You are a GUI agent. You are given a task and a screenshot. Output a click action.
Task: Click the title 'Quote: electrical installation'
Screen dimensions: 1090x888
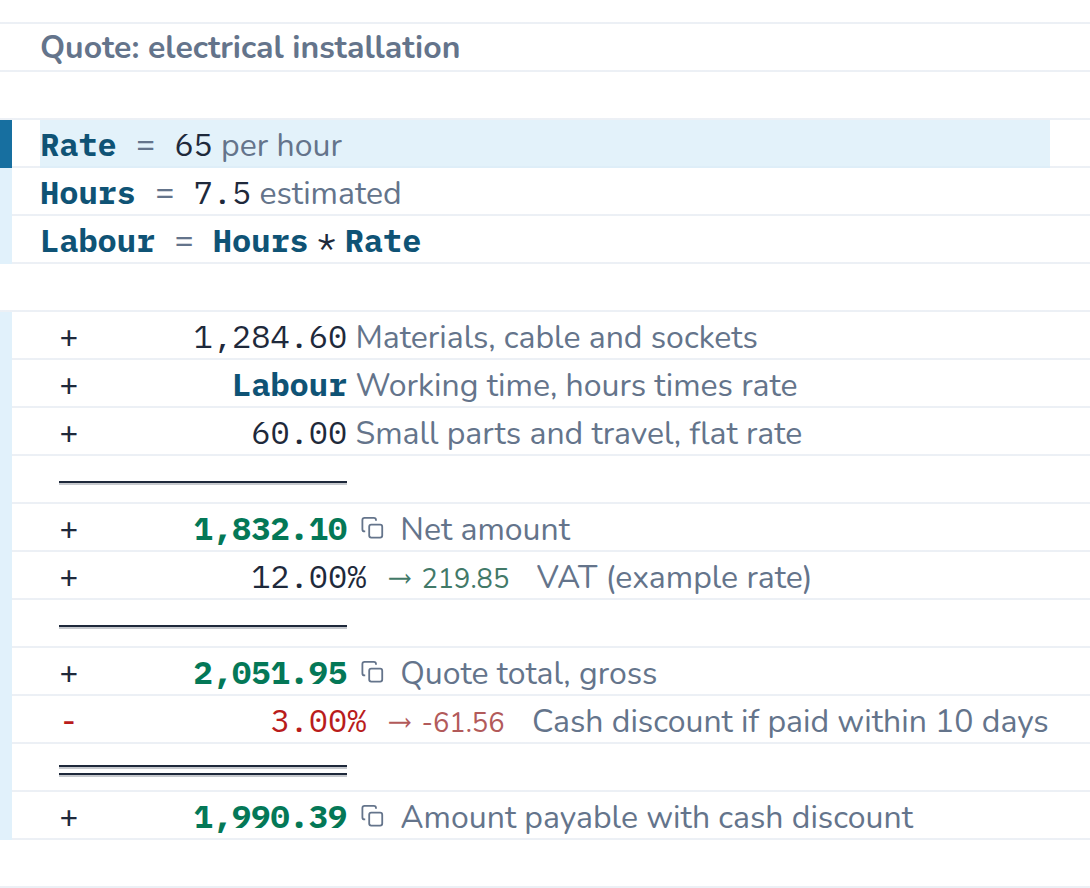pos(250,48)
